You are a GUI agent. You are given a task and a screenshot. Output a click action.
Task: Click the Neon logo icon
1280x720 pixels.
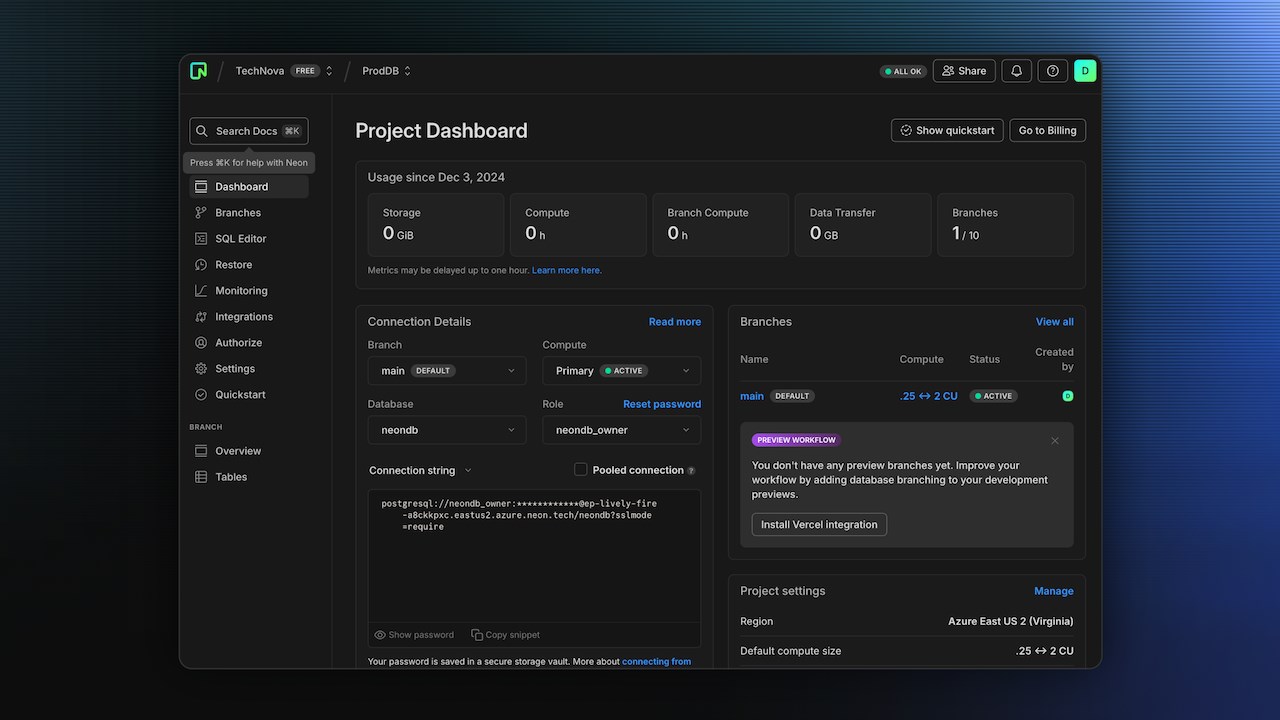(x=199, y=71)
